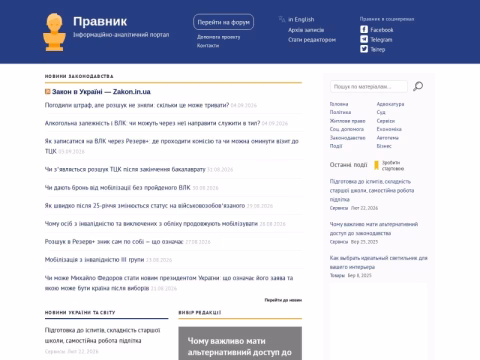Open Головна in the sidebar menu
The width and height of the screenshot is (480, 360).
pos(339,104)
